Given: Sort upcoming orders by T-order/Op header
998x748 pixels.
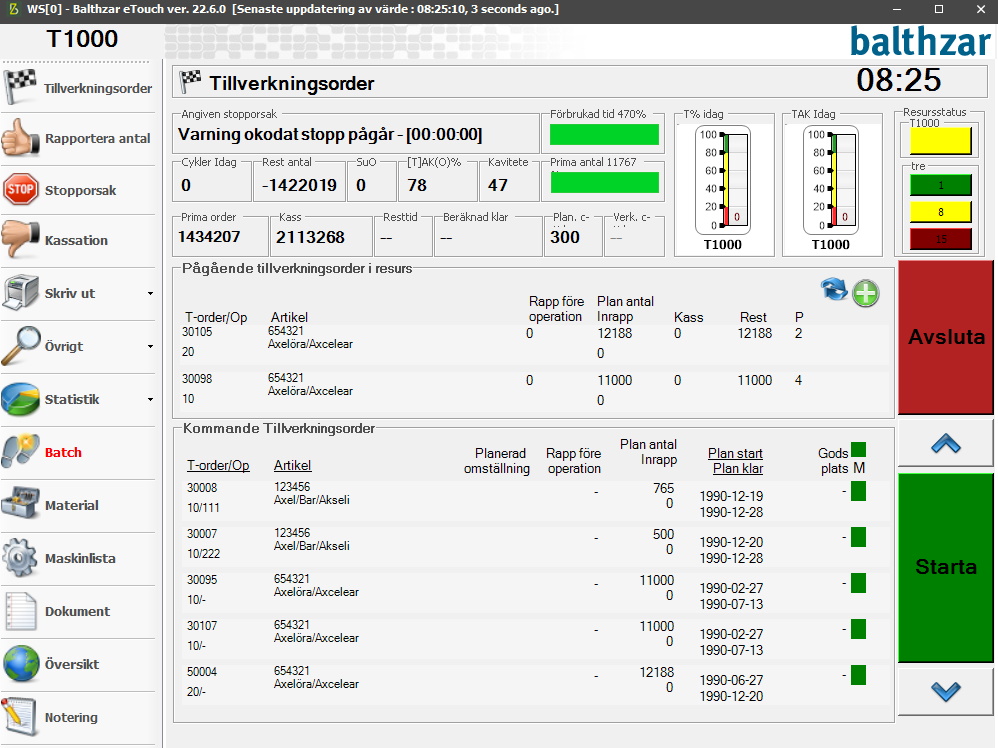Looking at the screenshot, I should 218,465.
